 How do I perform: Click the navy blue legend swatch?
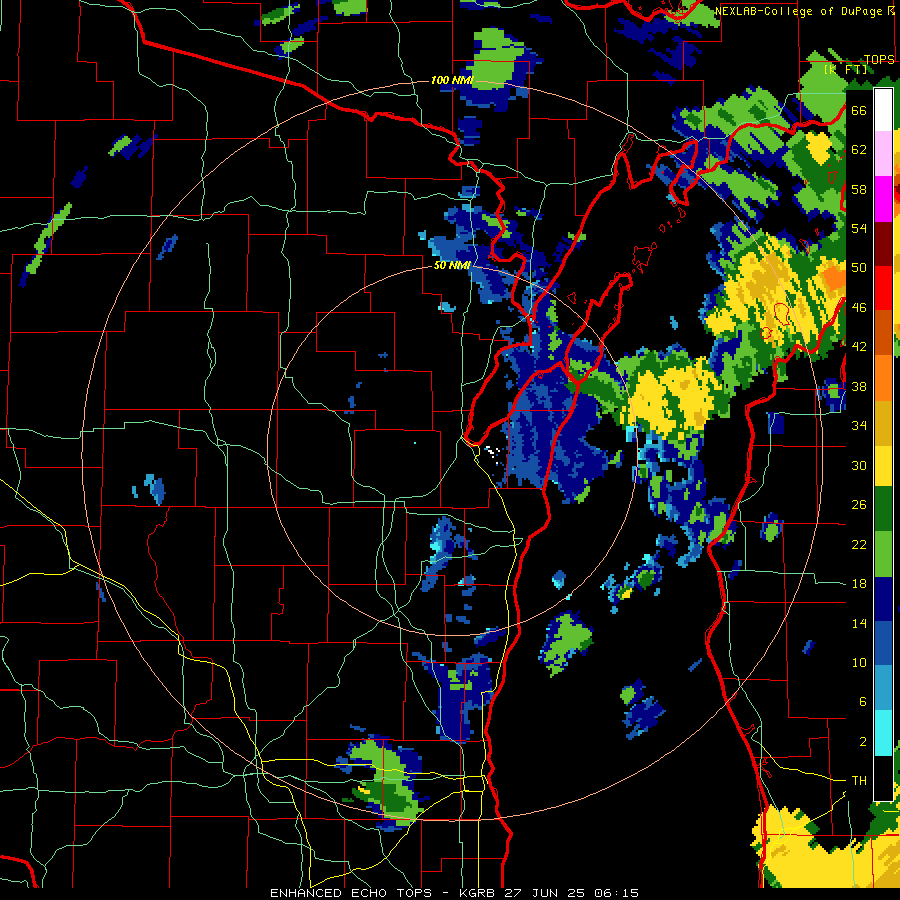click(883, 599)
